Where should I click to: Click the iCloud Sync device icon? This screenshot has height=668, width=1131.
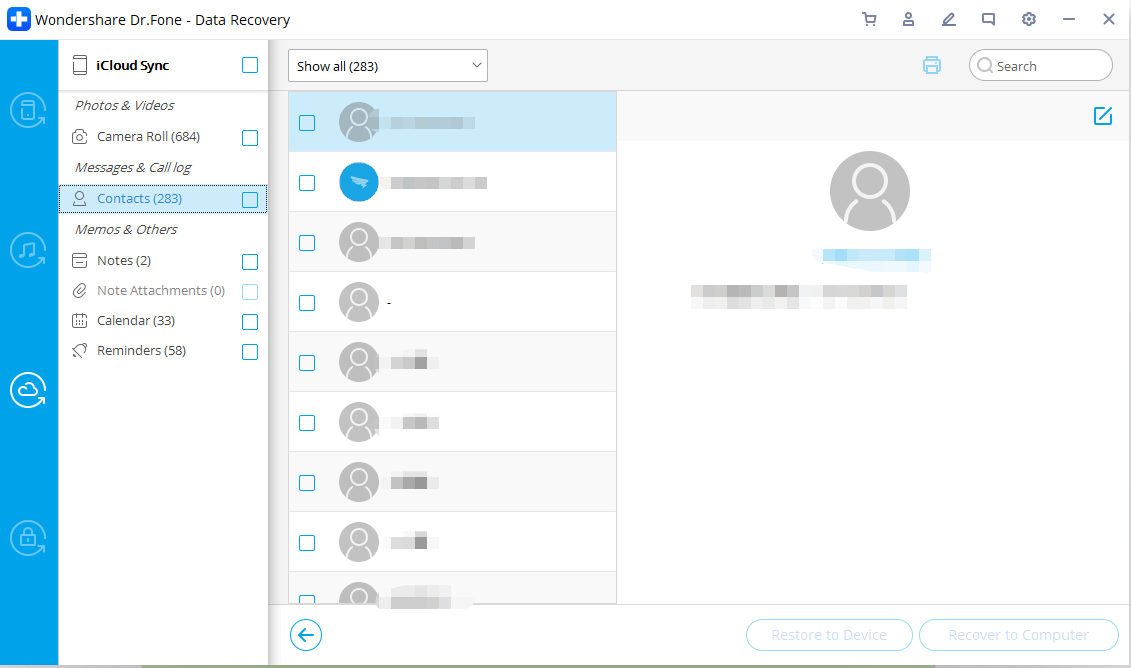point(80,66)
